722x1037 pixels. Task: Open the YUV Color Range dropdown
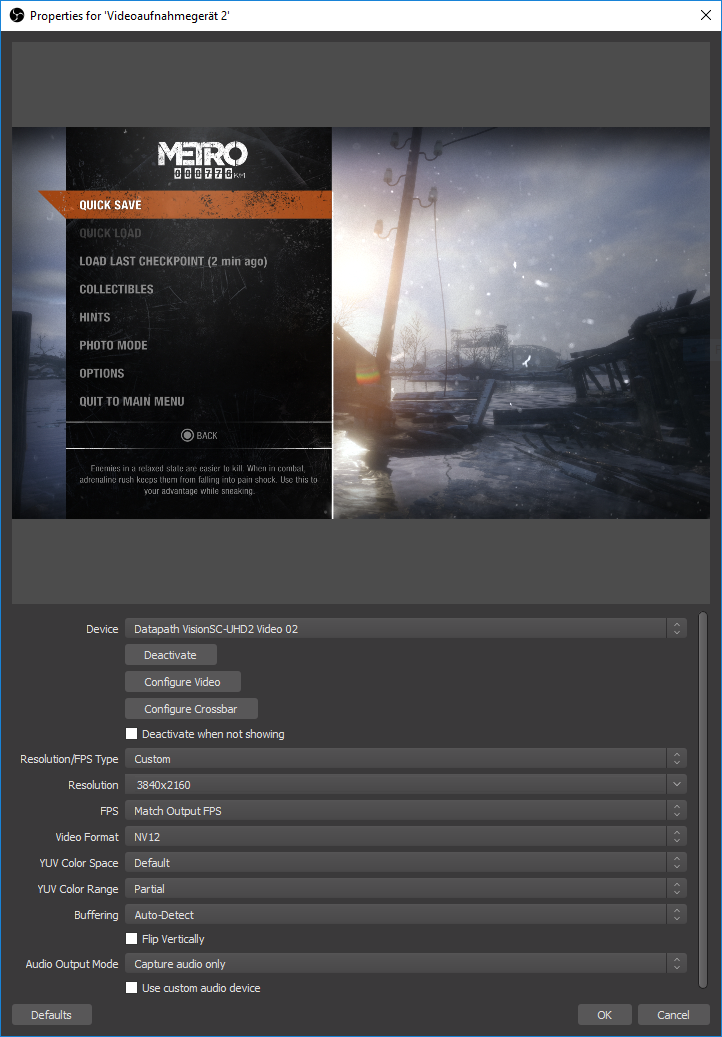click(405, 888)
